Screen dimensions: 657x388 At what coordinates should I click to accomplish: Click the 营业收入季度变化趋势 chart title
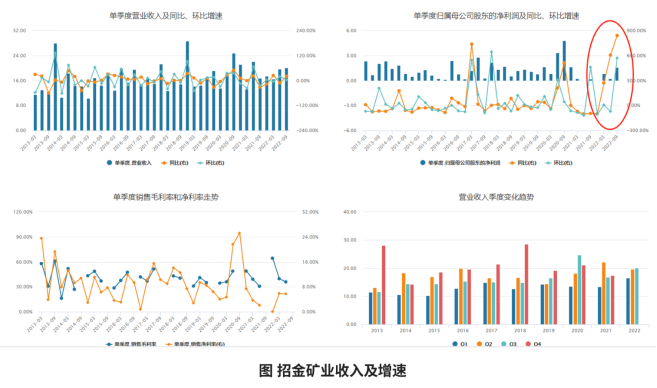pyautogui.click(x=496, y=197)
